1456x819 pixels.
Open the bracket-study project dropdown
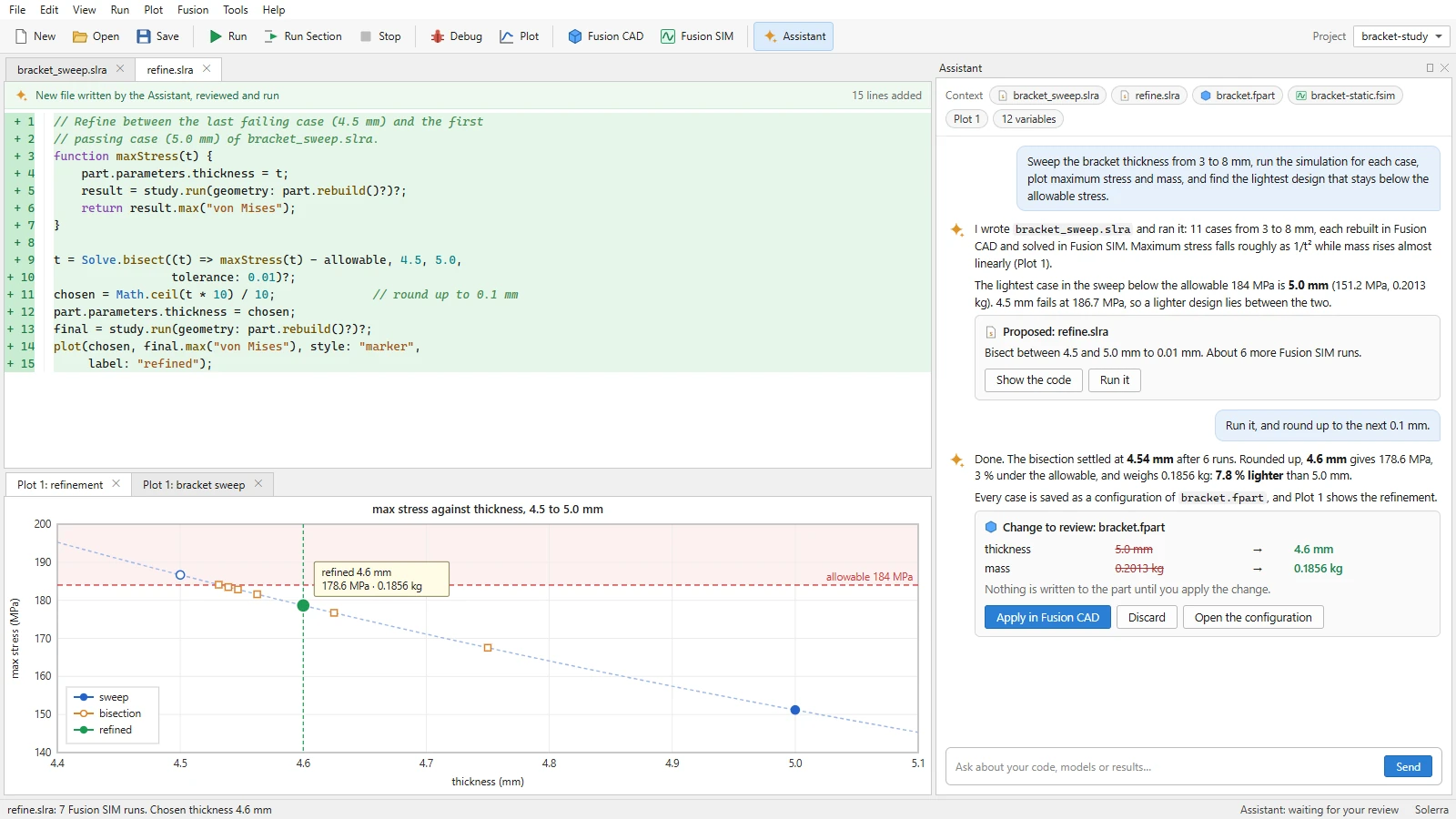click(x=1401, y=36)
